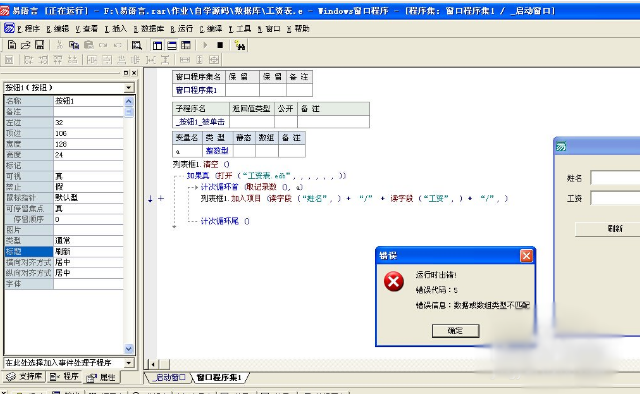640x394 pixels.
Task: Select the 标题 property row
Action: pos(64,252)
